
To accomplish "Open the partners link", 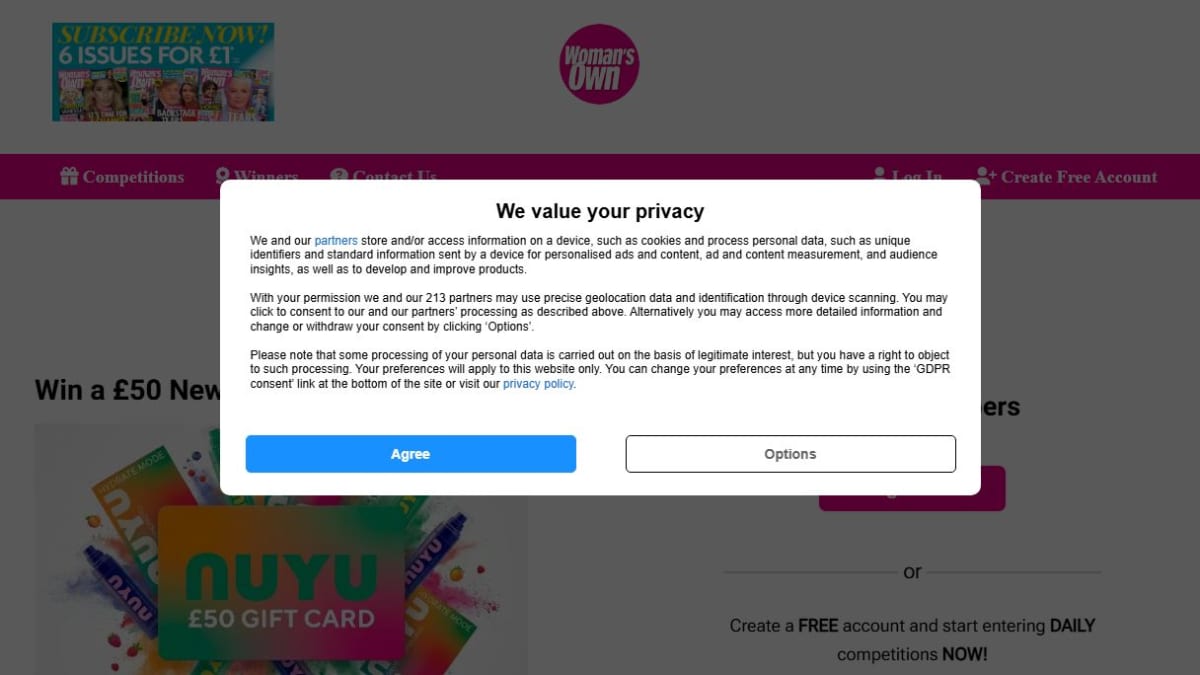I will (x=336, y=241).
